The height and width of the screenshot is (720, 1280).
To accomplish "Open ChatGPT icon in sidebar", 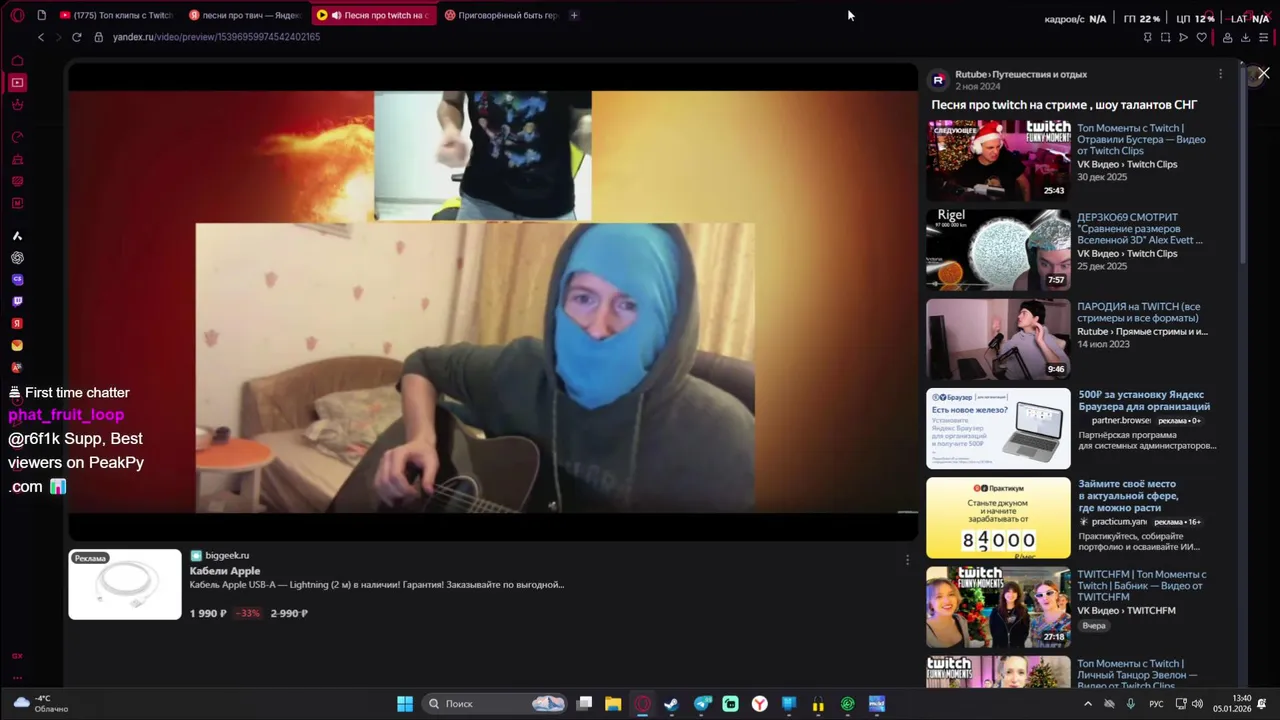I will click(x=17, y=257).
